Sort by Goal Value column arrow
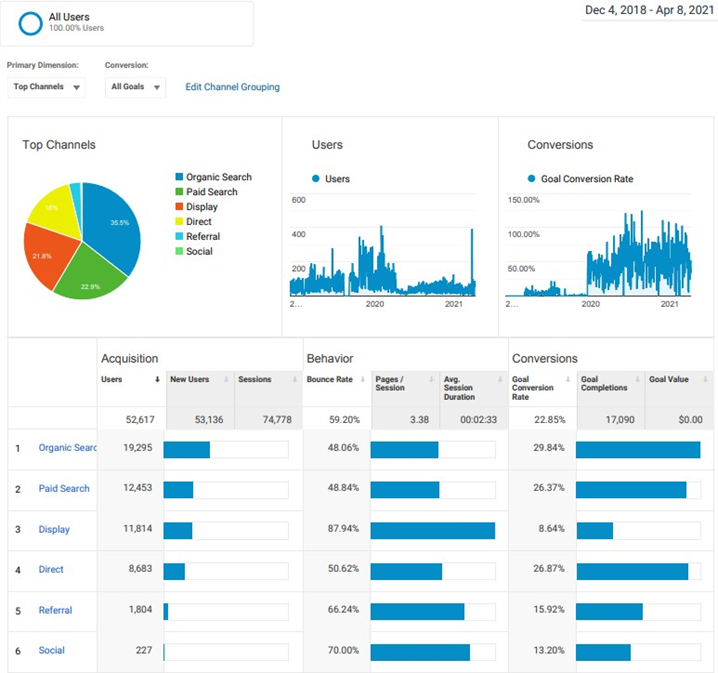This screenshot has height=673, width=718. pyautogui.click(x=705, y=379)
